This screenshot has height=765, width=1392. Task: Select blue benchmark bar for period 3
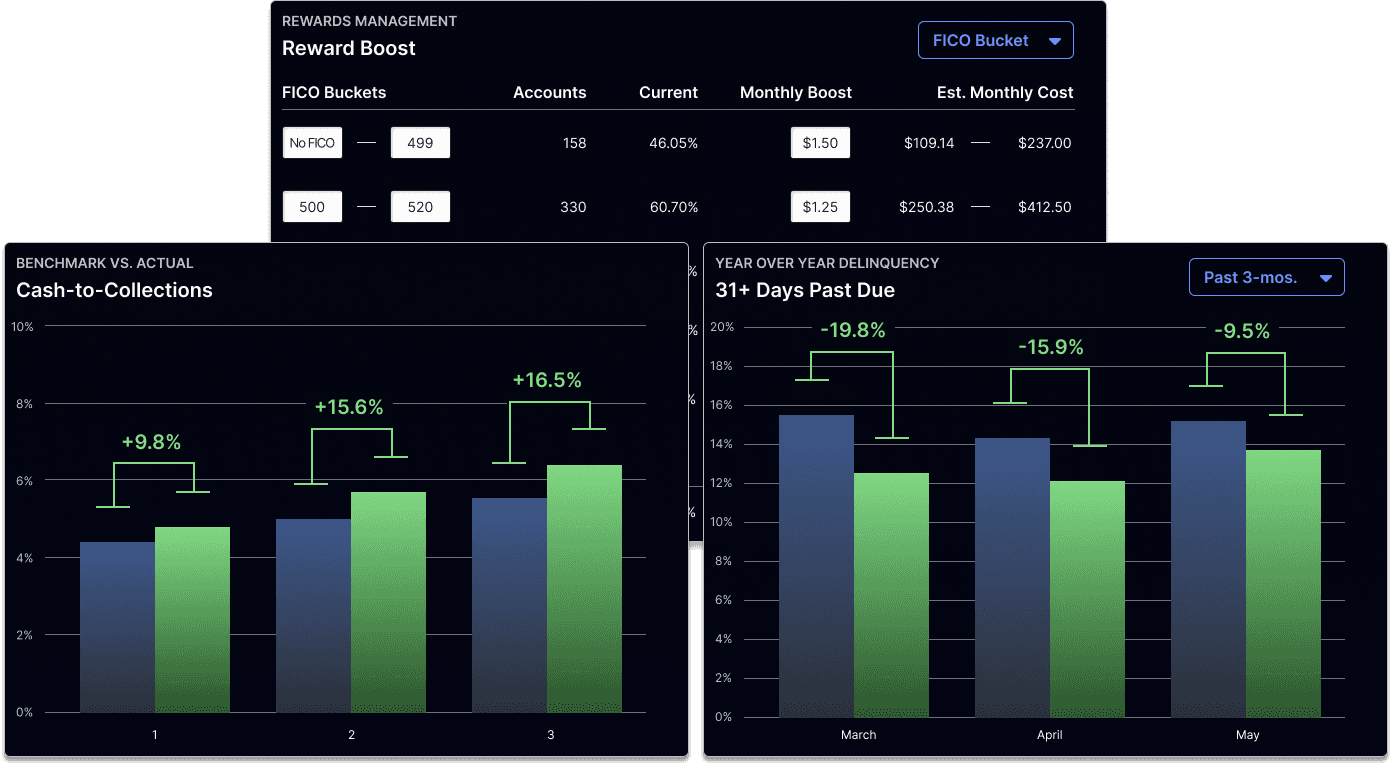(x=509, y=605)
